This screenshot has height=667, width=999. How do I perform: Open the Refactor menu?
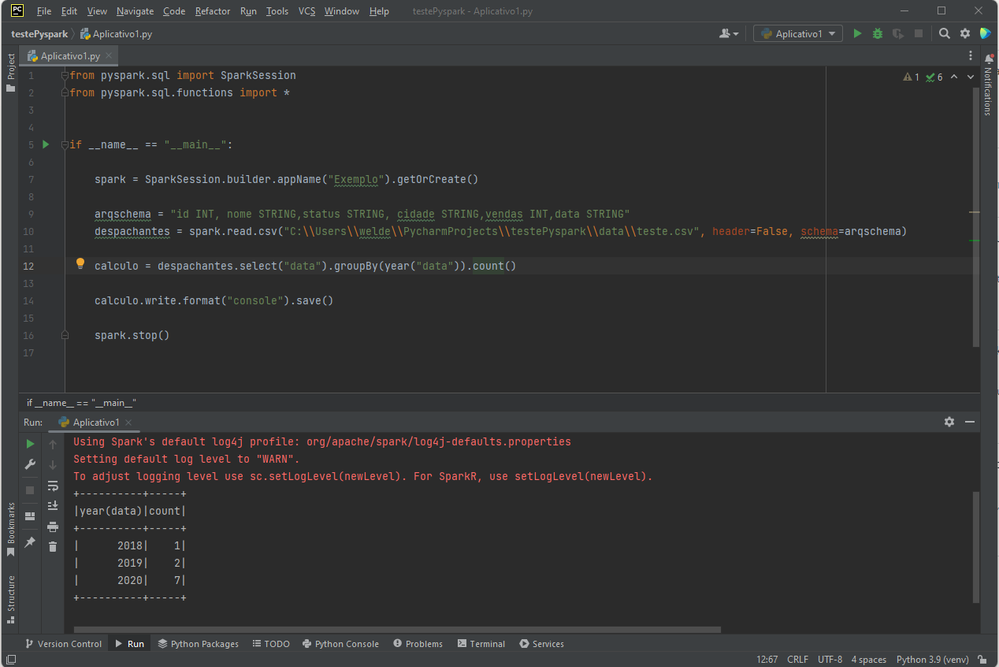(x=212, y=11)
